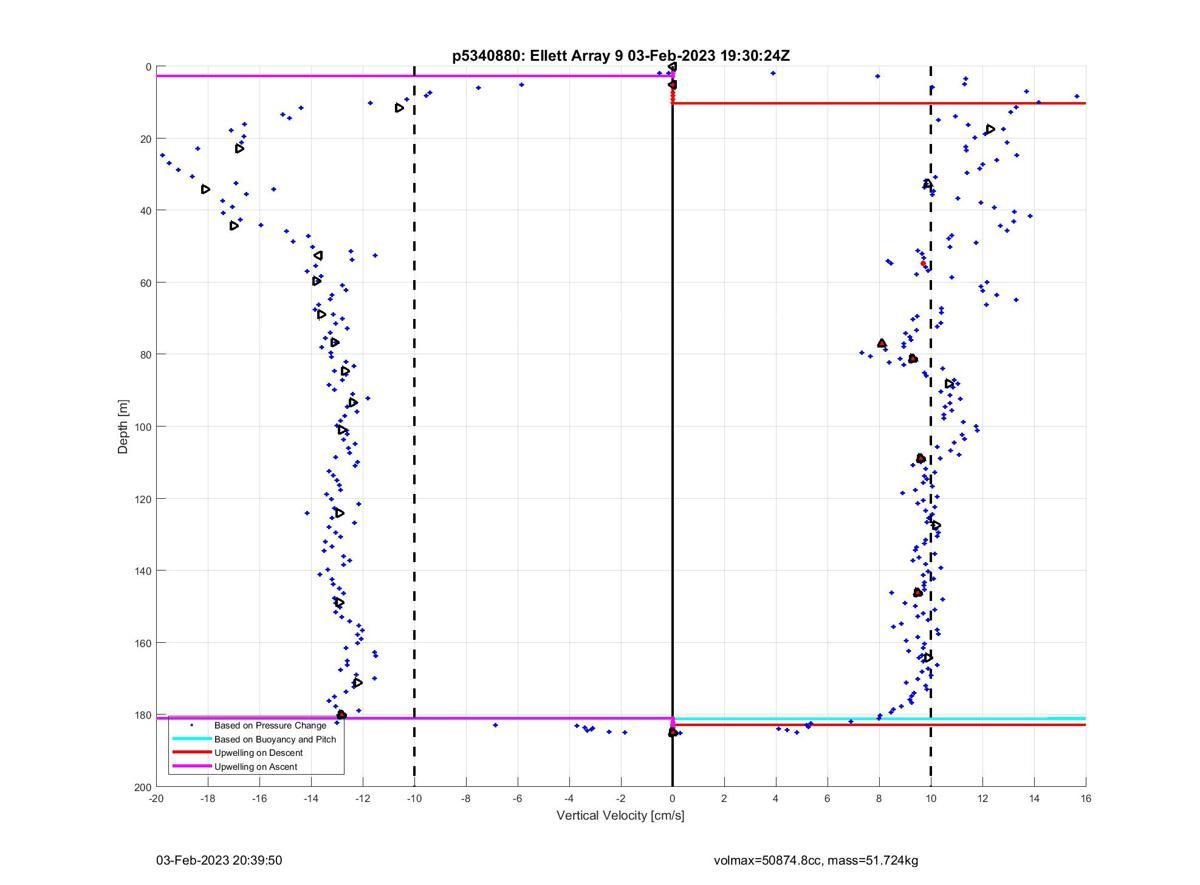Click the magenta line sample in the legend

(191, 766)
